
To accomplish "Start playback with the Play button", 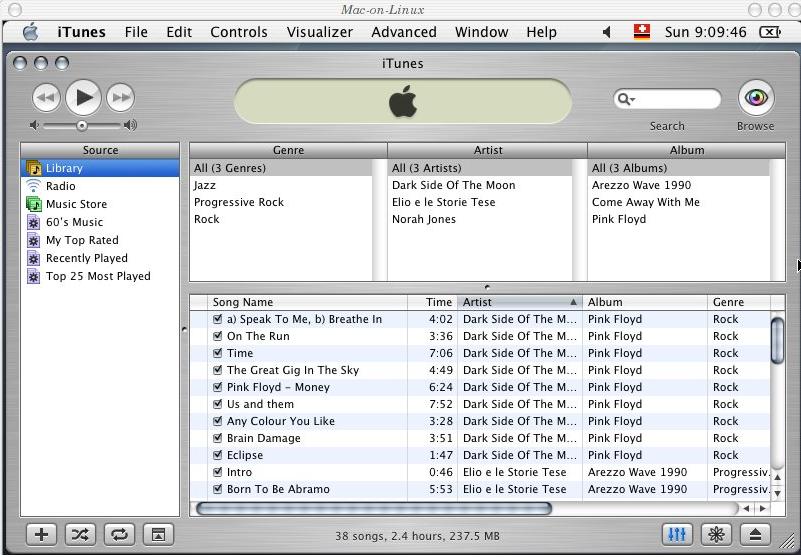I will (x=84, y=98).
